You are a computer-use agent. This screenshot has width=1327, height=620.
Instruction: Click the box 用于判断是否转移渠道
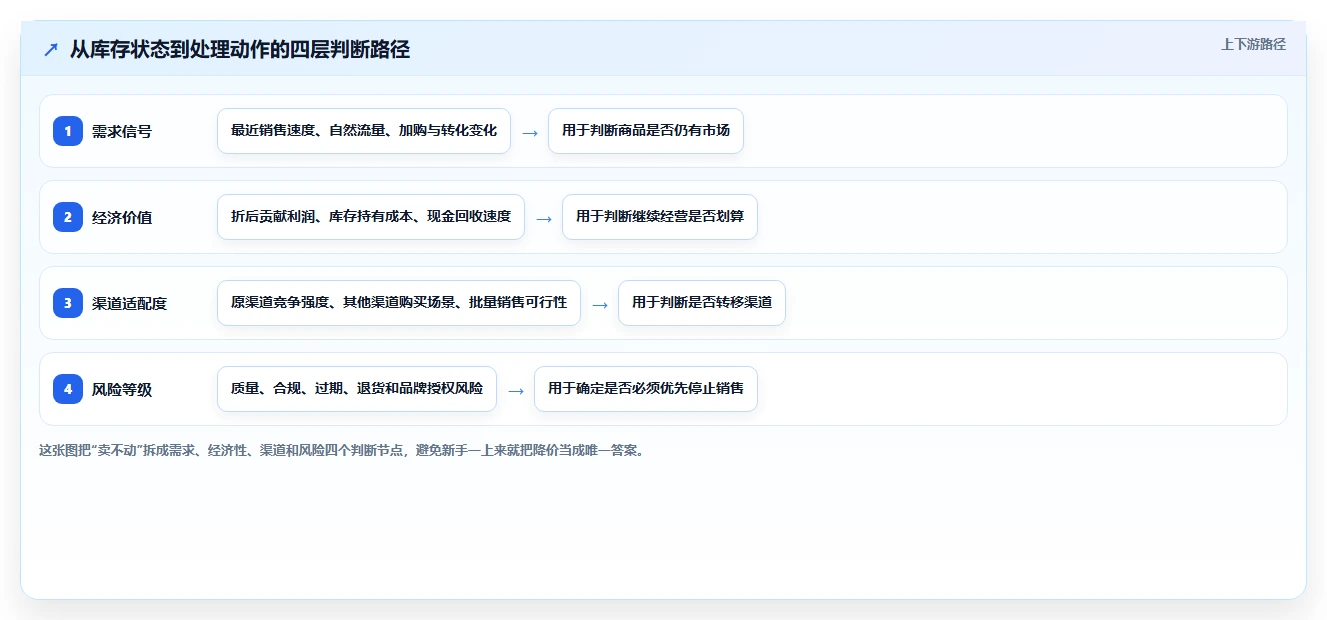(x=702, y=303)
